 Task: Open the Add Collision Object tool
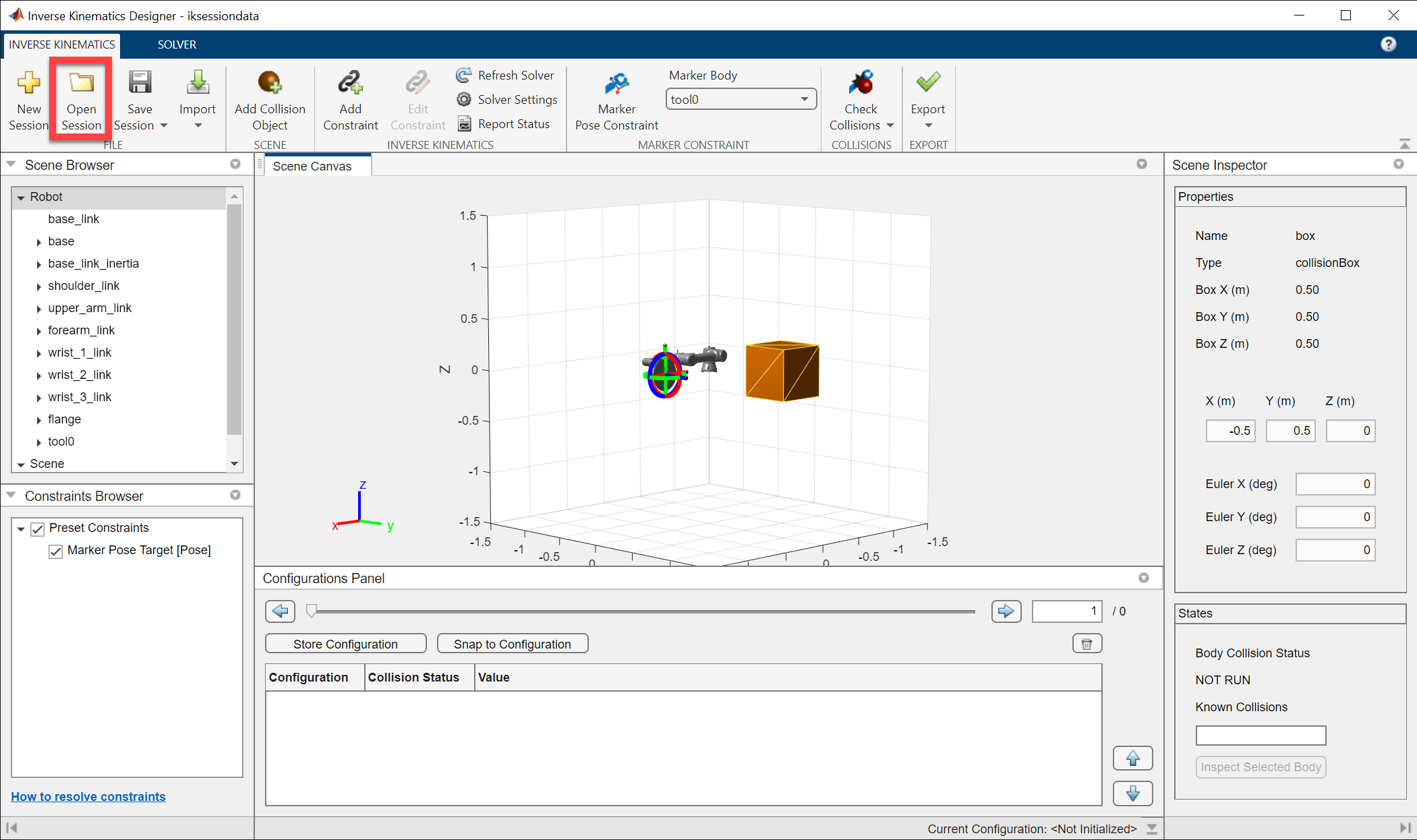270,83
